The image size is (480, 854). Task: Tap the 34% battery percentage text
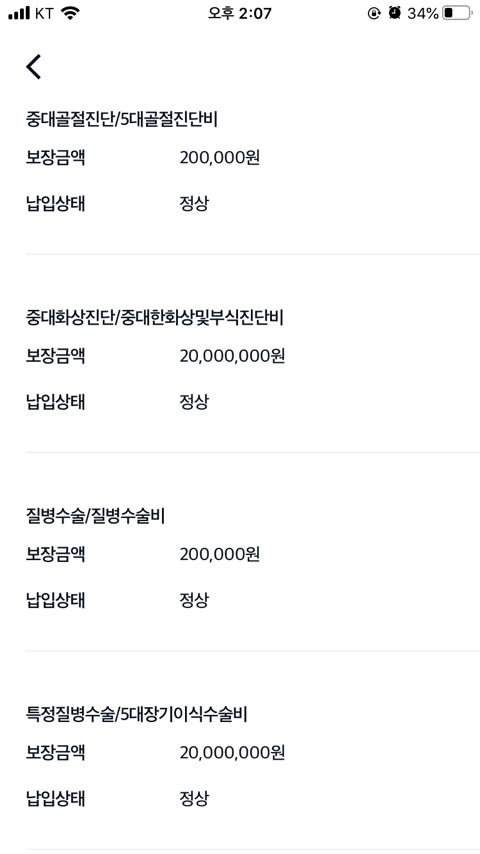[x=423, y=13]
